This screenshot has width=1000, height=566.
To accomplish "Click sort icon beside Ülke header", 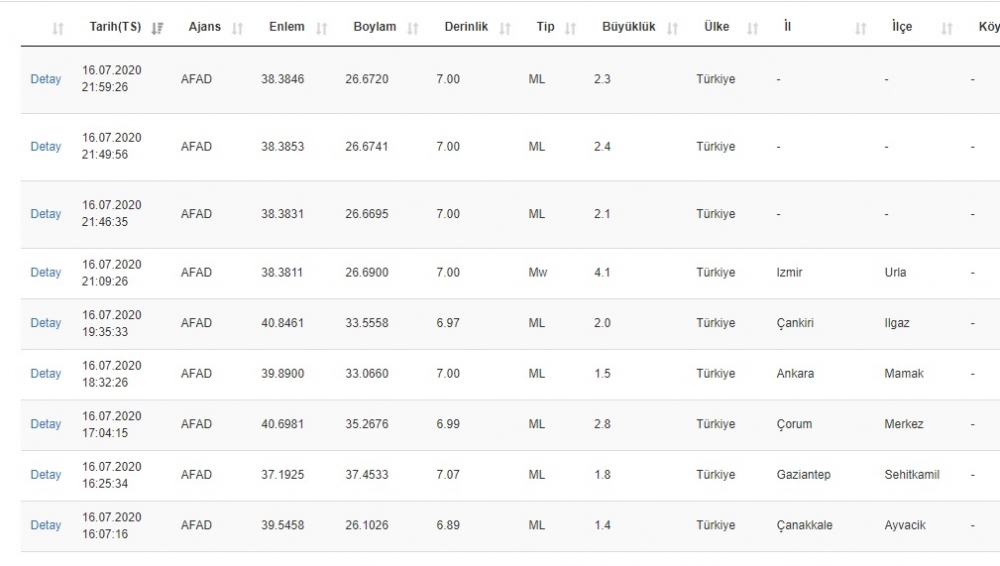I will pyautogui.click(x=752, y=29).
